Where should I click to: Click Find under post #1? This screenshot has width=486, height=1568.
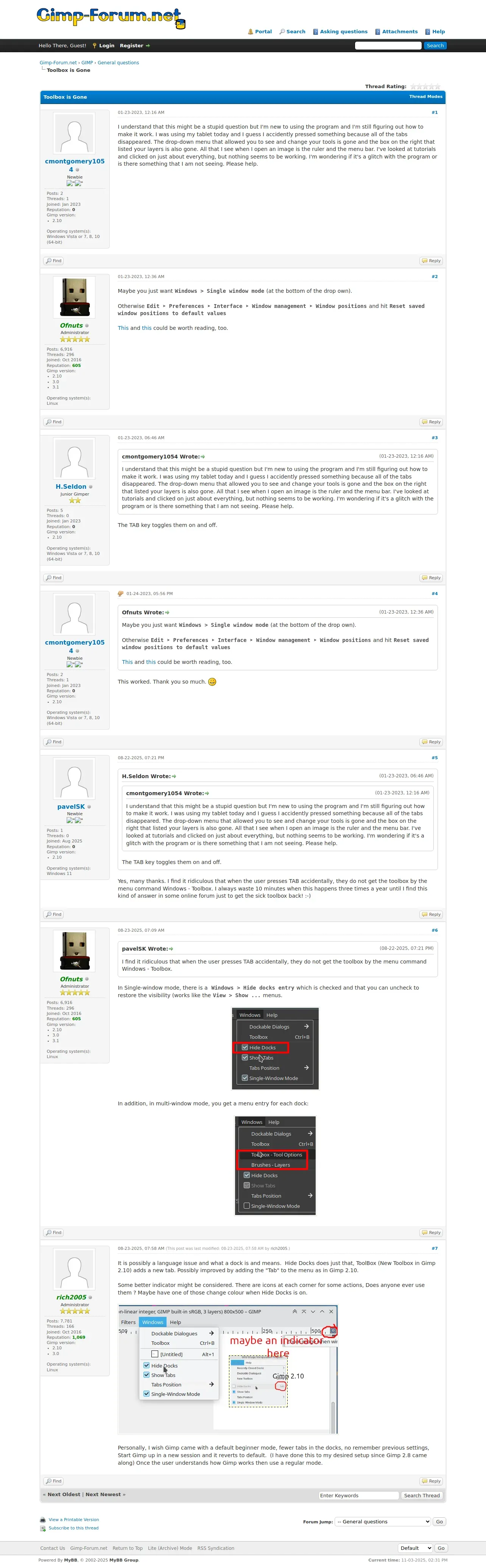point(54,261)
